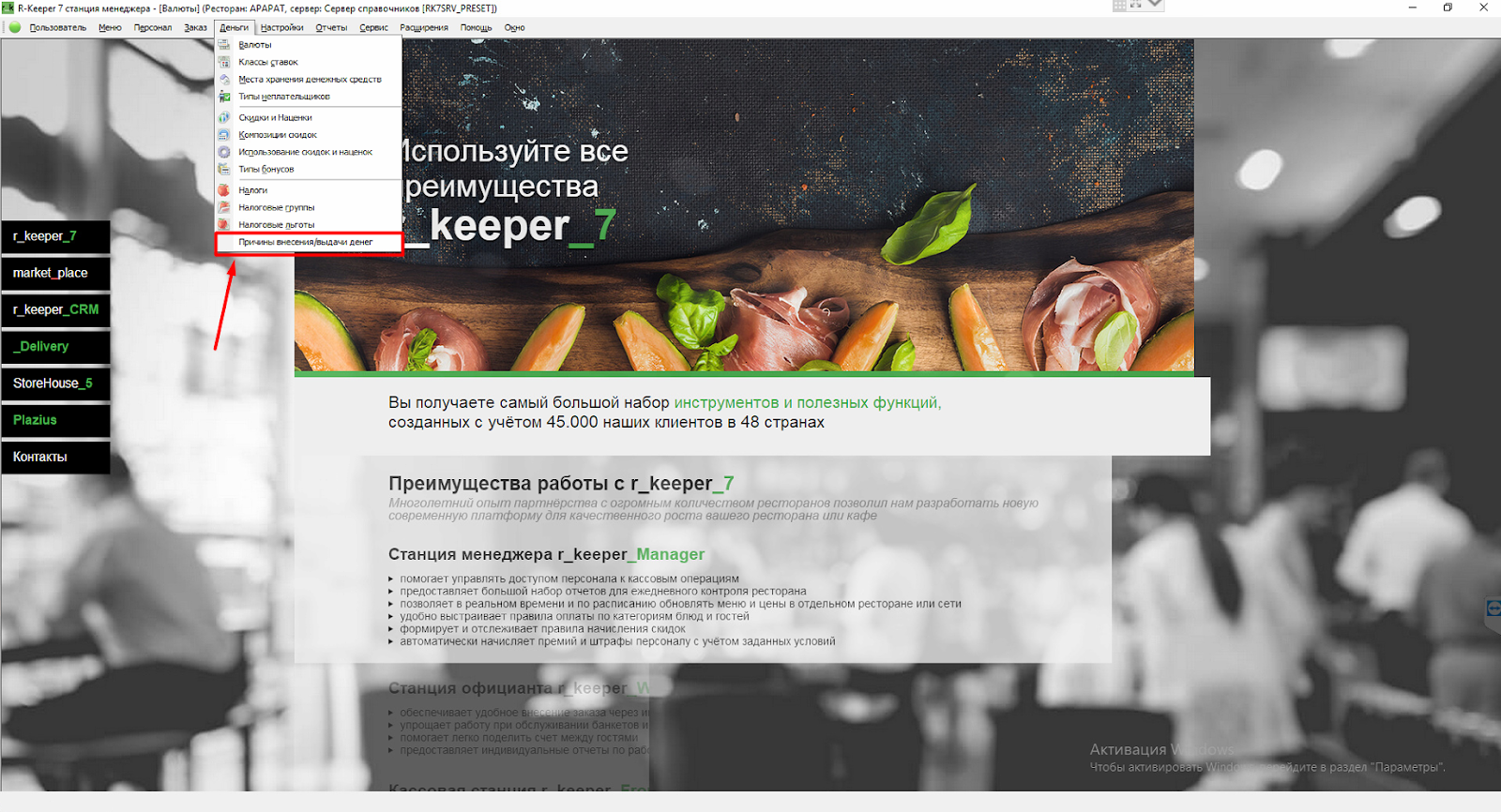This screenshot has height=812, width=1501.
Task: Click the green connection status circle icon
Action: pyautogui.click(x=15, y=27)
